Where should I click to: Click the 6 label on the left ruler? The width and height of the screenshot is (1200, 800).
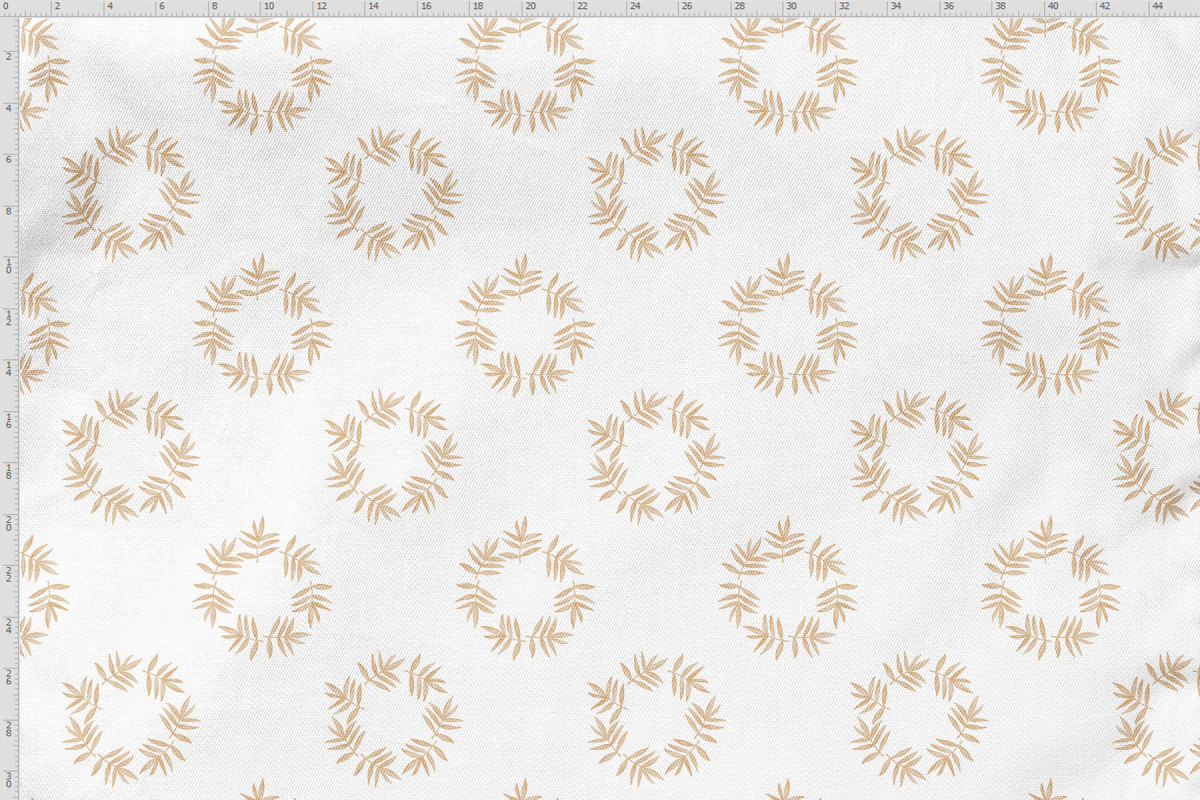coord(8,161)
